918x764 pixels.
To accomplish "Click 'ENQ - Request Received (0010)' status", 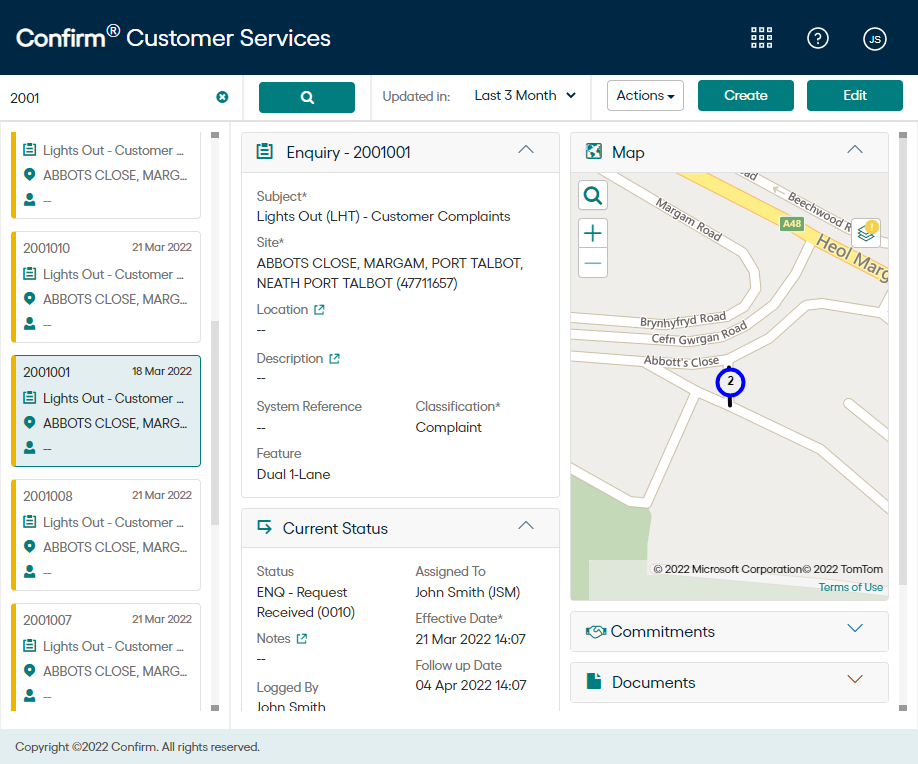I will tap(306, 602).
